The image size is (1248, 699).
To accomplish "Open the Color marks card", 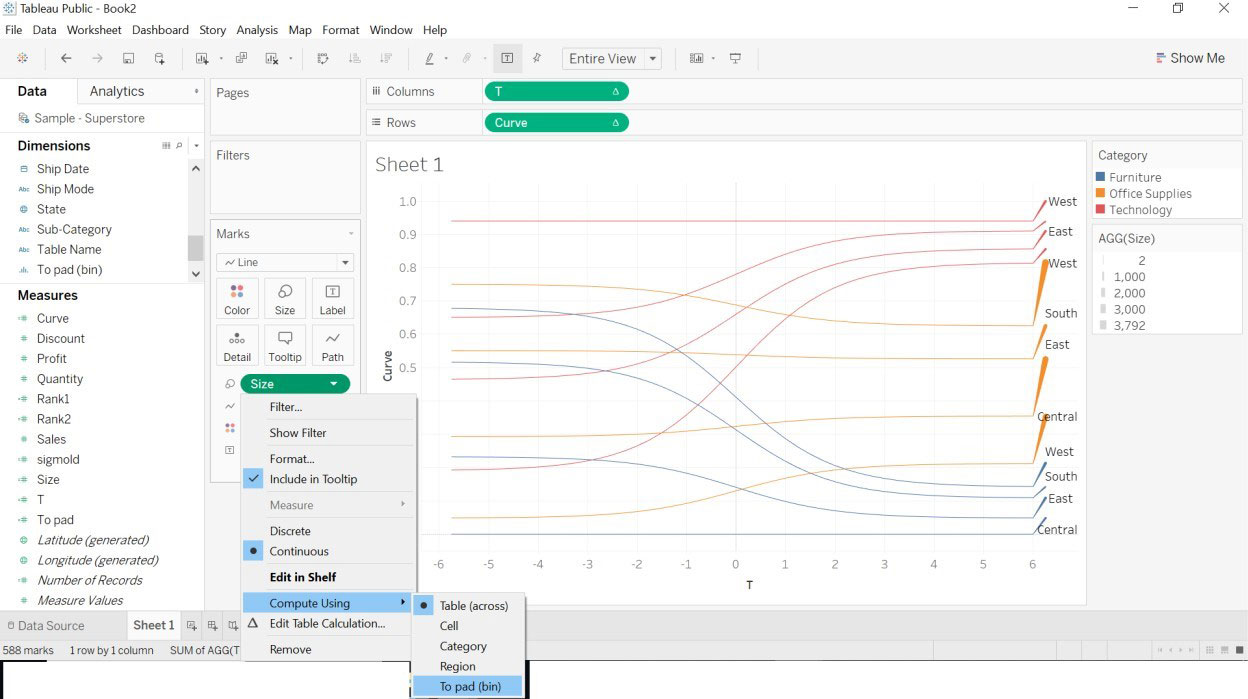I will click(x=237, y=298).
